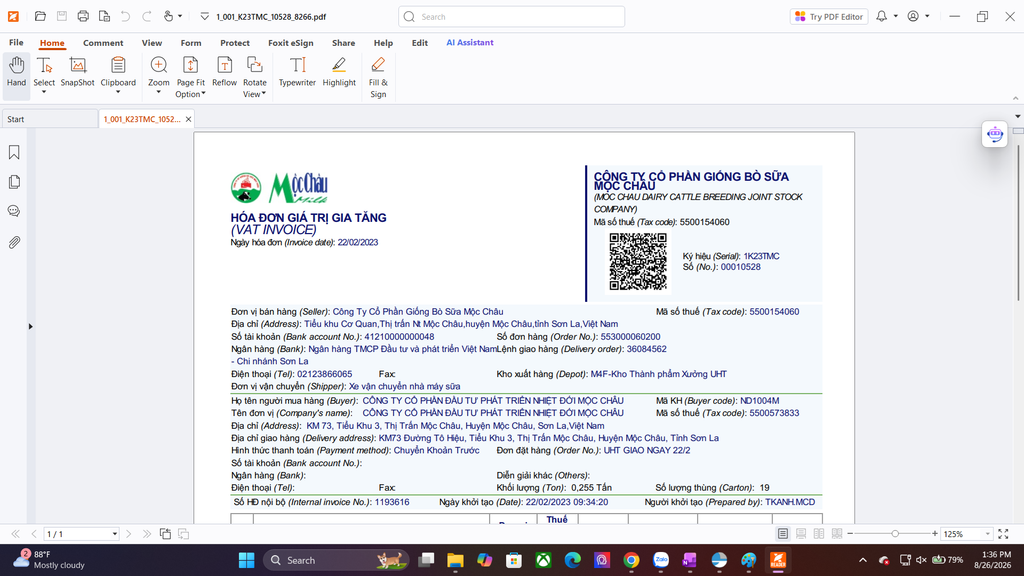Enable Reflow view
Screen dimensions: 1024x576
224,72
